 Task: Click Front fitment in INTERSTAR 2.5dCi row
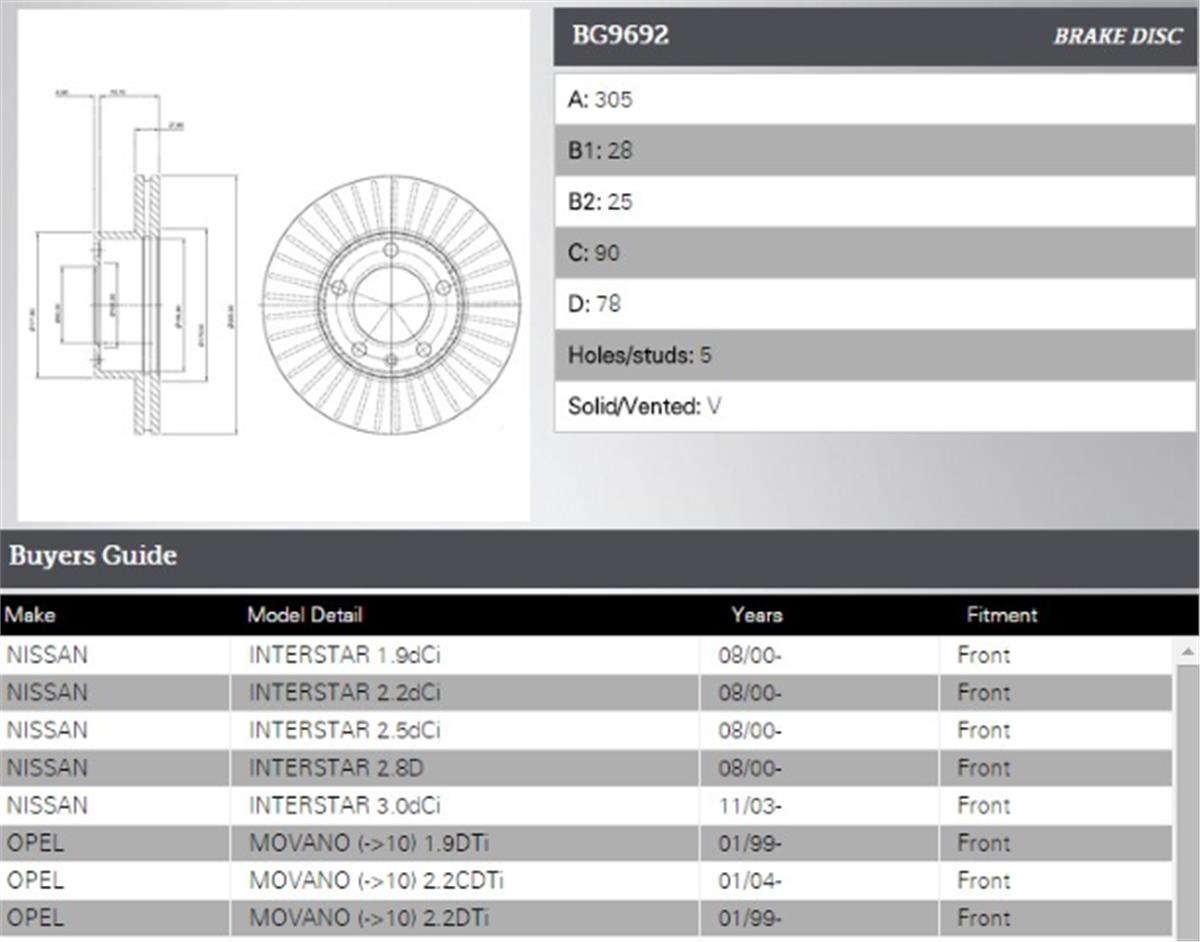[983, 730]
